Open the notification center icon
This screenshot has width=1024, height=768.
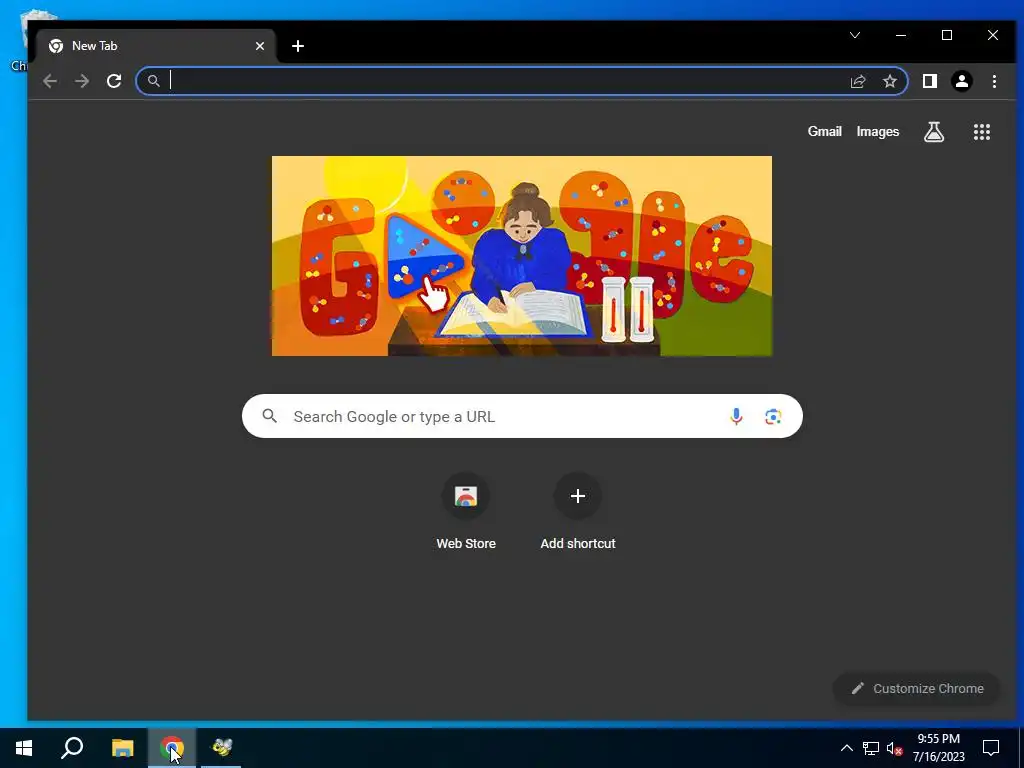[991, 748]
